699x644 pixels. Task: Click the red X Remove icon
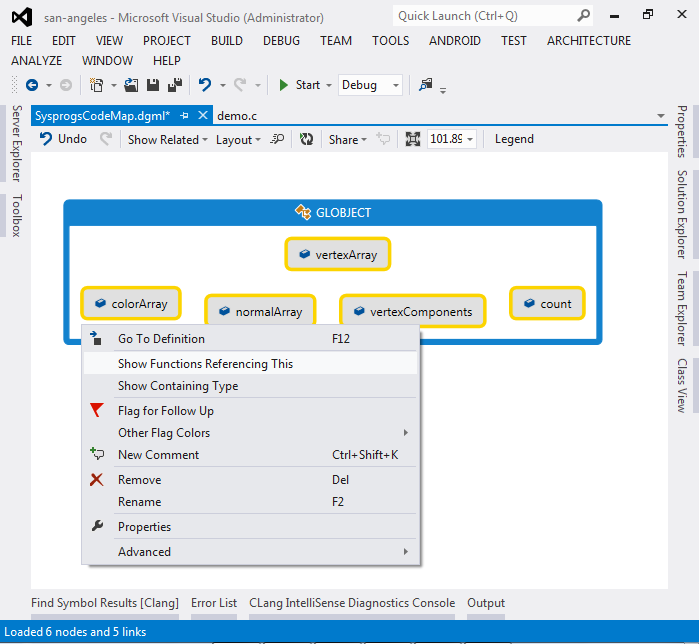click(97, 480)
